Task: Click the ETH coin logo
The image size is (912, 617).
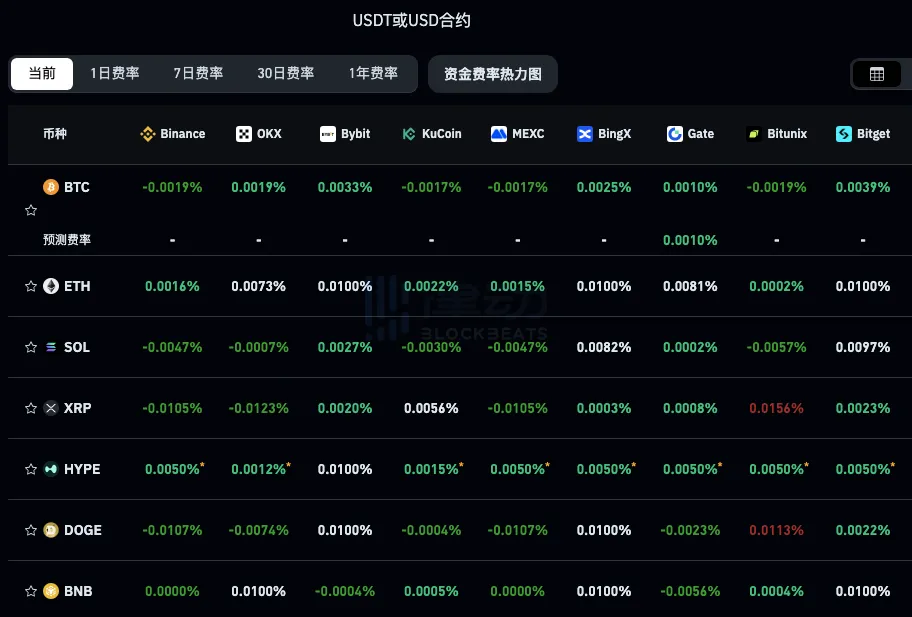Action: click(x=51, y=286)
